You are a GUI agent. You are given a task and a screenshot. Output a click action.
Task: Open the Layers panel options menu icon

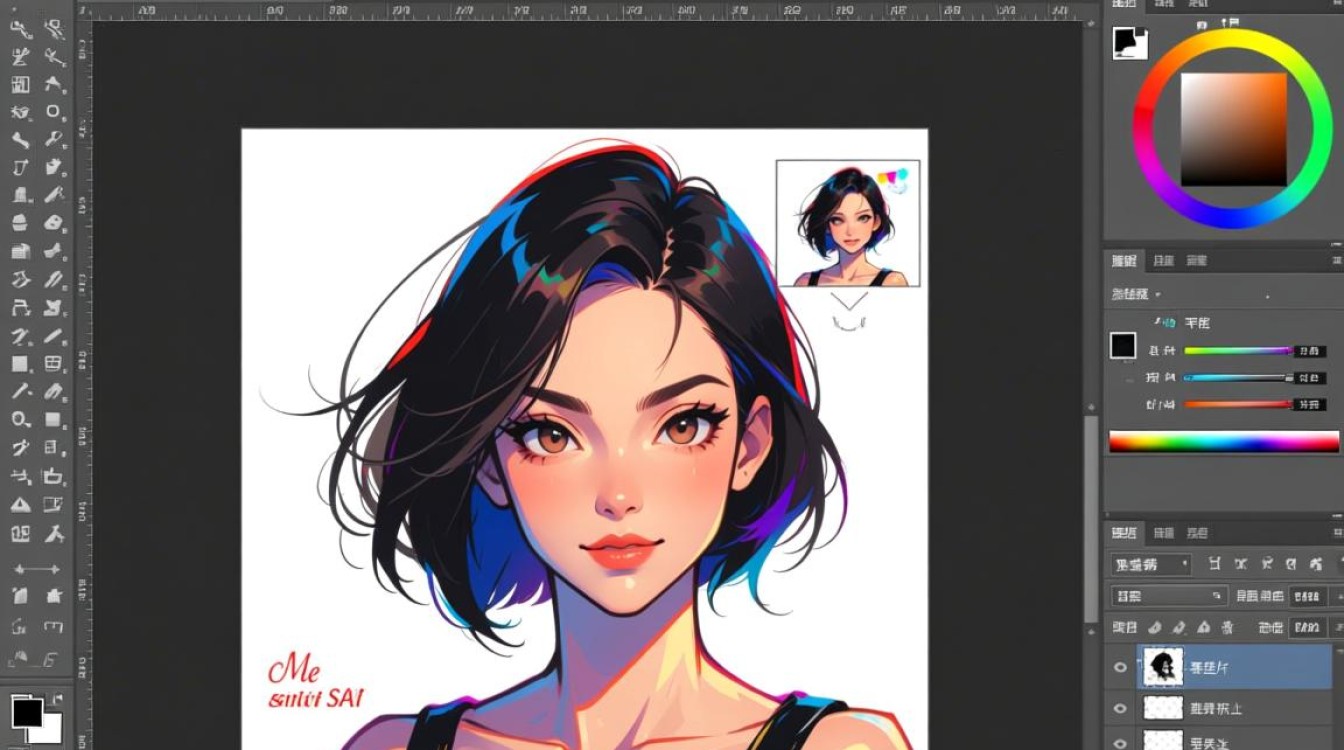1336,533
